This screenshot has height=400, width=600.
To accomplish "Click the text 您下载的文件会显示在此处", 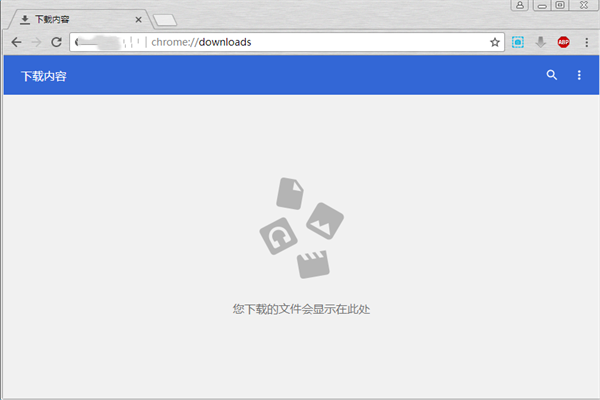I will coord(301,309).
